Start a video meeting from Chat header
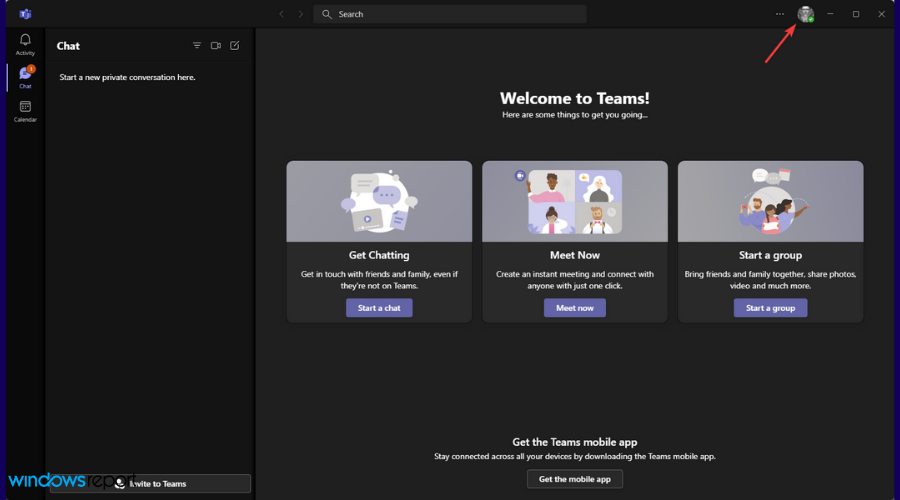Image resolution: width=900 pixels, height=500 pixels. [x=216, y=45]
